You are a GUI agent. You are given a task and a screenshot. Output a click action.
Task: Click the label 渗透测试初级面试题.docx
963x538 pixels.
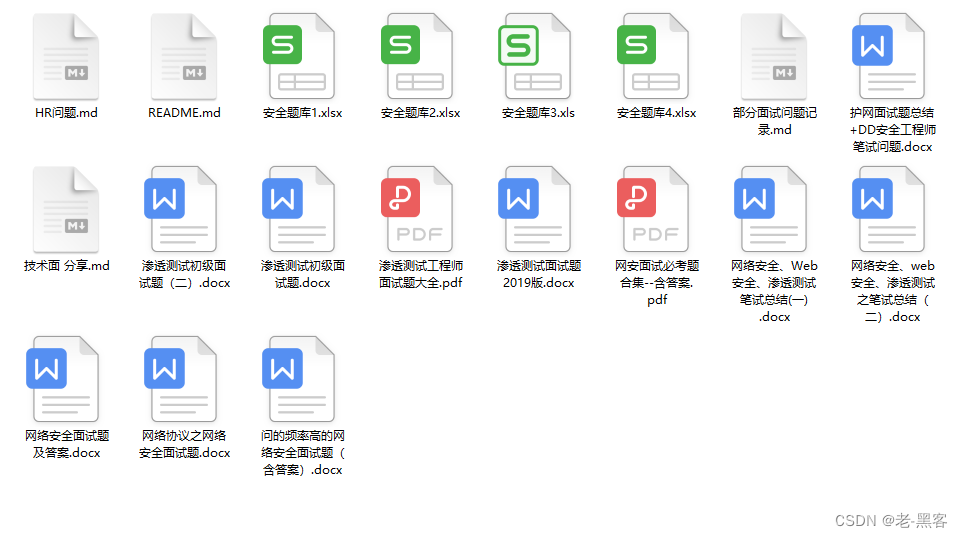click(302, 275)
